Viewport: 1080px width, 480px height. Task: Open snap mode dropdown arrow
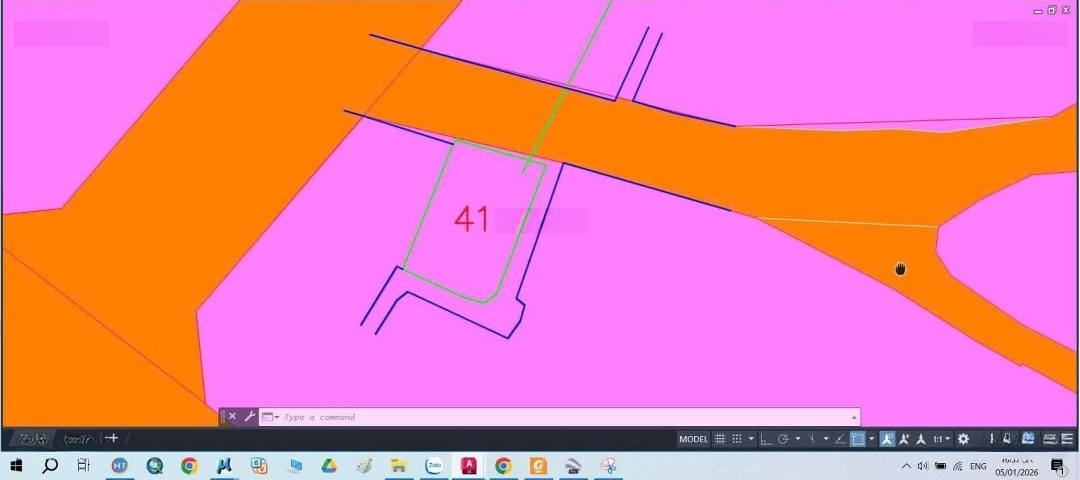[751, 439]
